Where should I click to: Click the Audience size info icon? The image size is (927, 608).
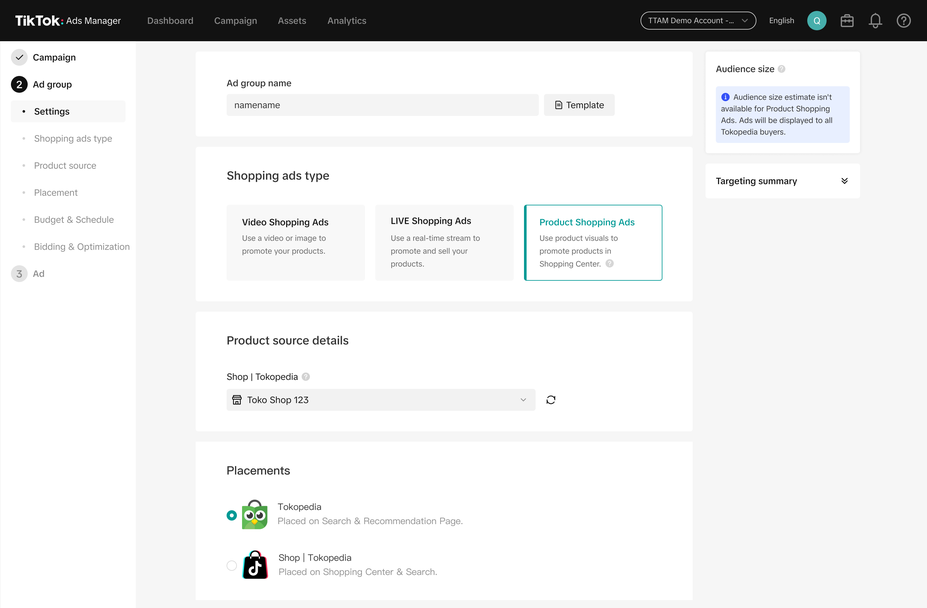click(782, 70)
